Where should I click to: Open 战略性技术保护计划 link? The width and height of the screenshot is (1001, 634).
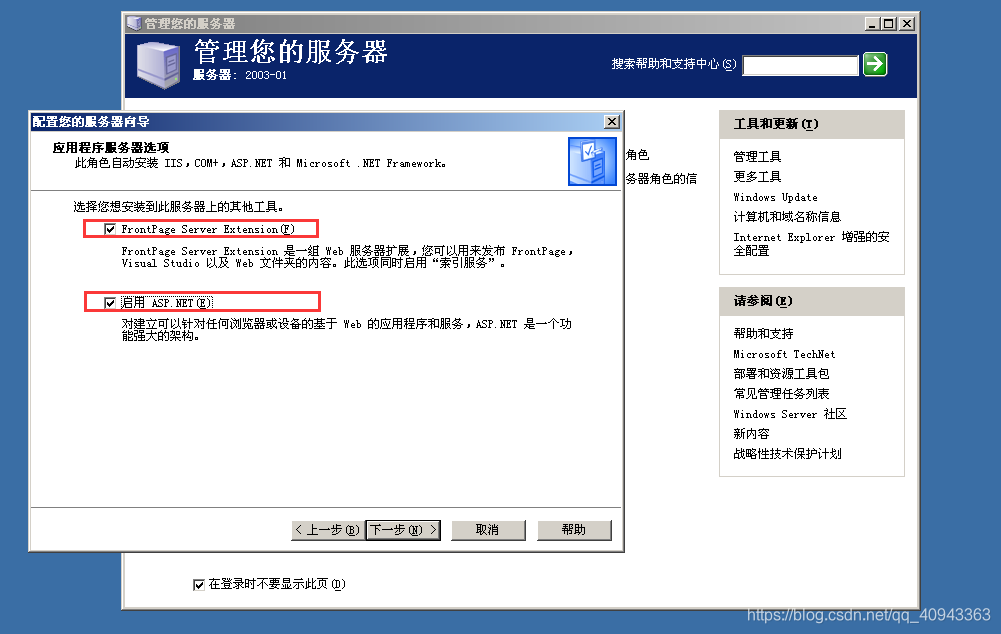tap(787, 453)
